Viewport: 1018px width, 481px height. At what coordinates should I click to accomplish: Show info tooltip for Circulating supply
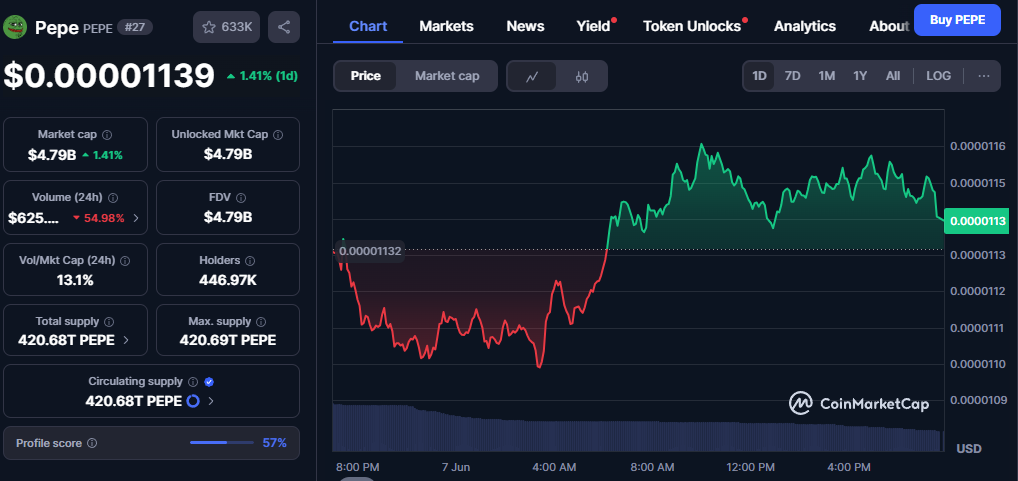click(x=193, y=382)
